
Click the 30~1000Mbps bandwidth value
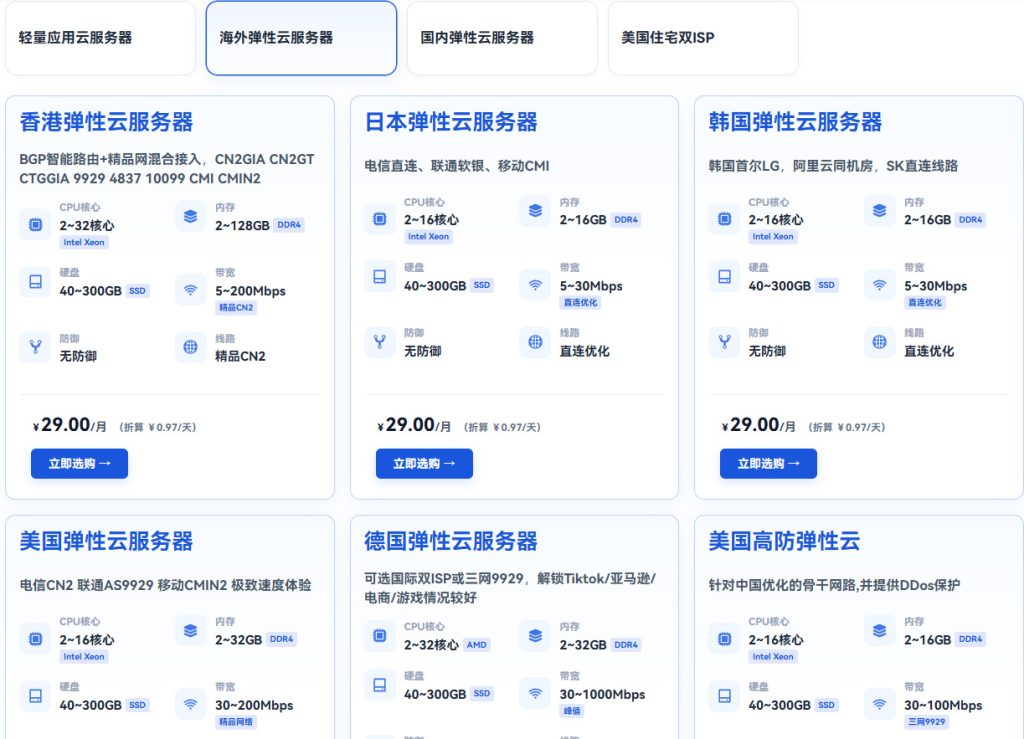point(602,694)
